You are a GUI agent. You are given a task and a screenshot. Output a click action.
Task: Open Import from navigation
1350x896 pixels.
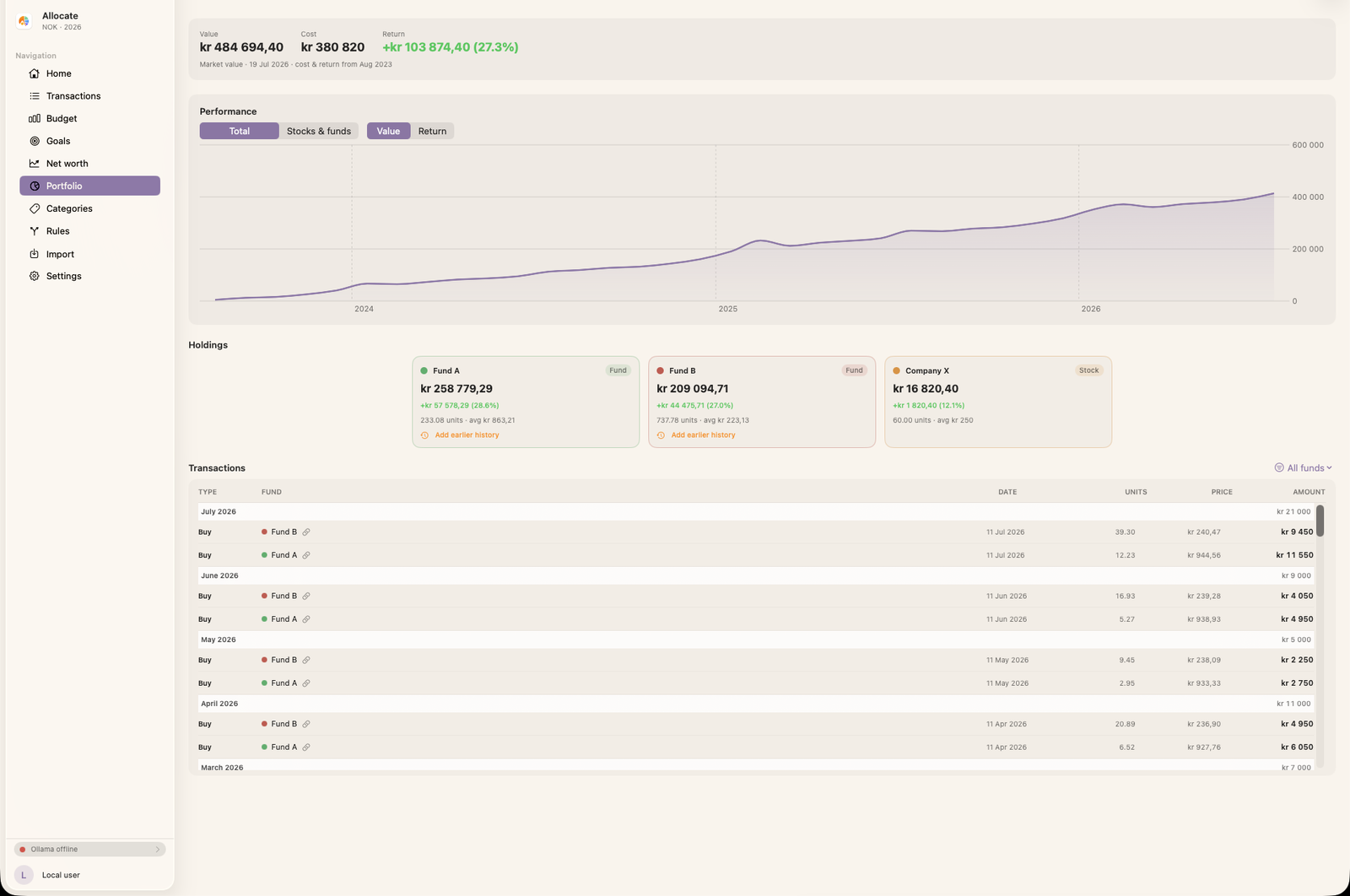tap(89, 254)
